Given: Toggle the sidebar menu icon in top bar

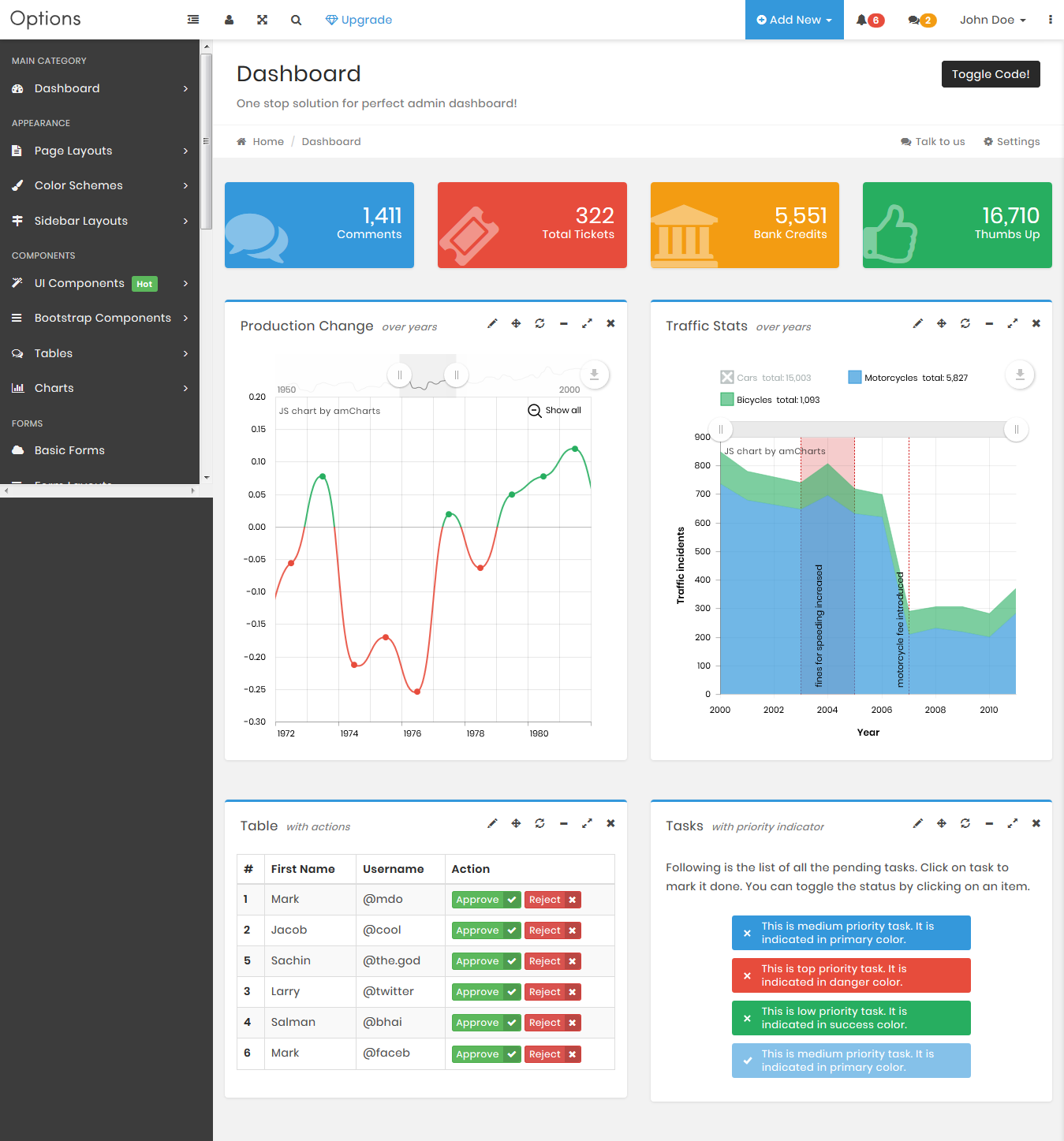Looking at the screenshot, I should click(193, 20).
